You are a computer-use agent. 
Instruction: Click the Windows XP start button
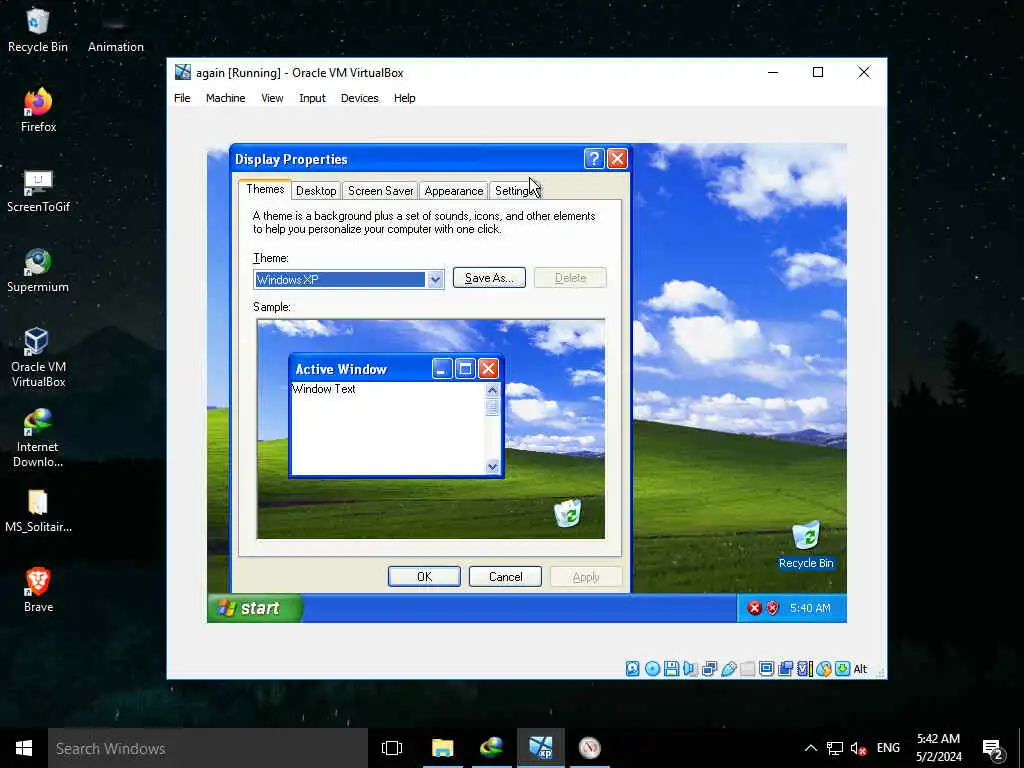coord(255,608)
